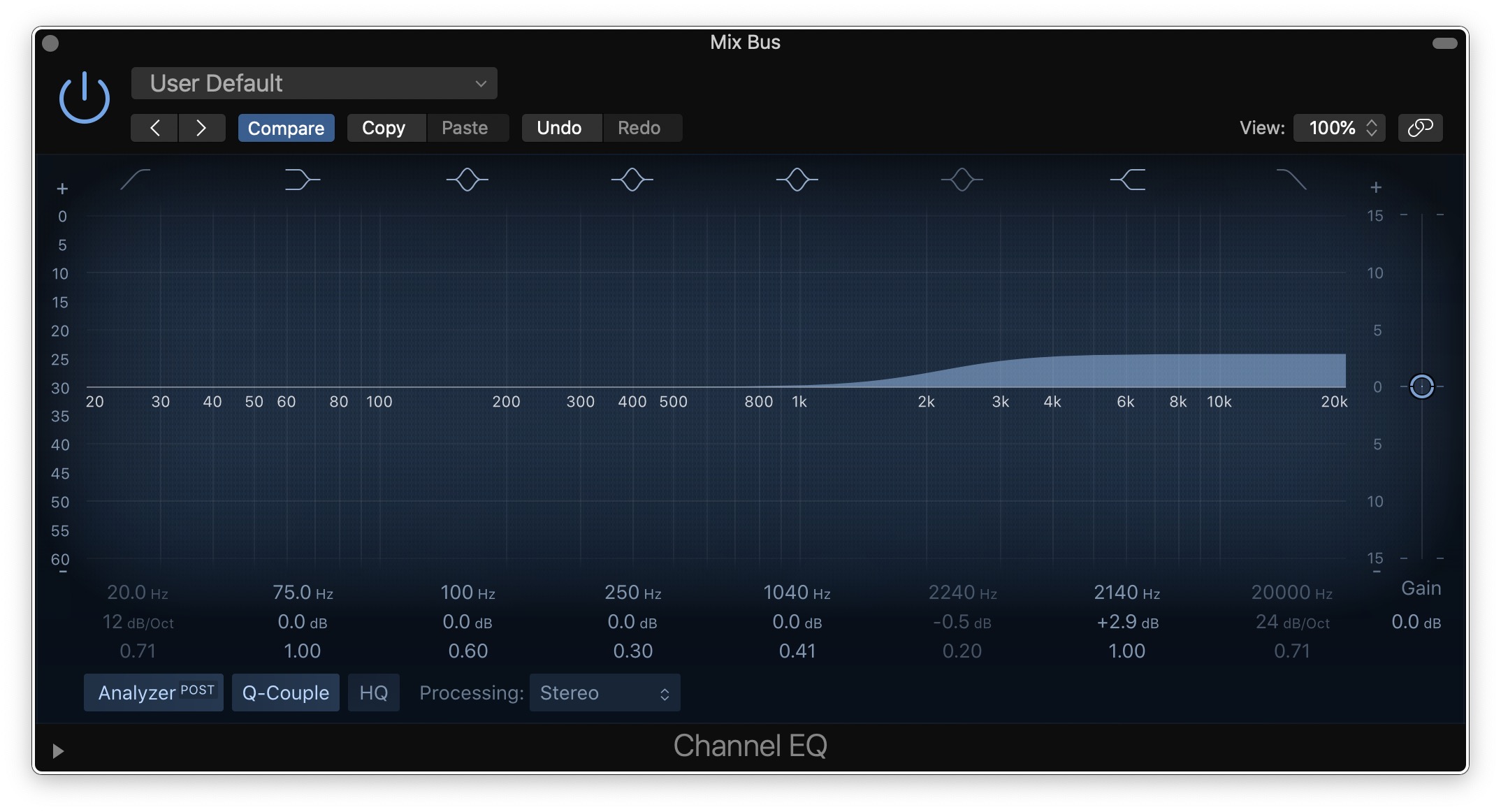Screen dimensions: 1501x812
Task: Expand the disclosure triangle at bottom left
Action: [x=58, y=751]
